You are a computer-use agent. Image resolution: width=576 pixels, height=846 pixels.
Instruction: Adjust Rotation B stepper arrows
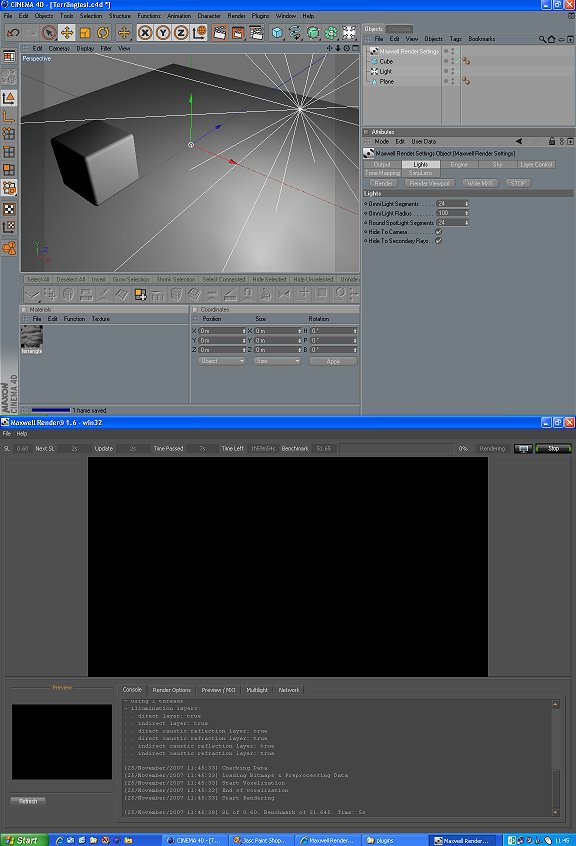355,350
